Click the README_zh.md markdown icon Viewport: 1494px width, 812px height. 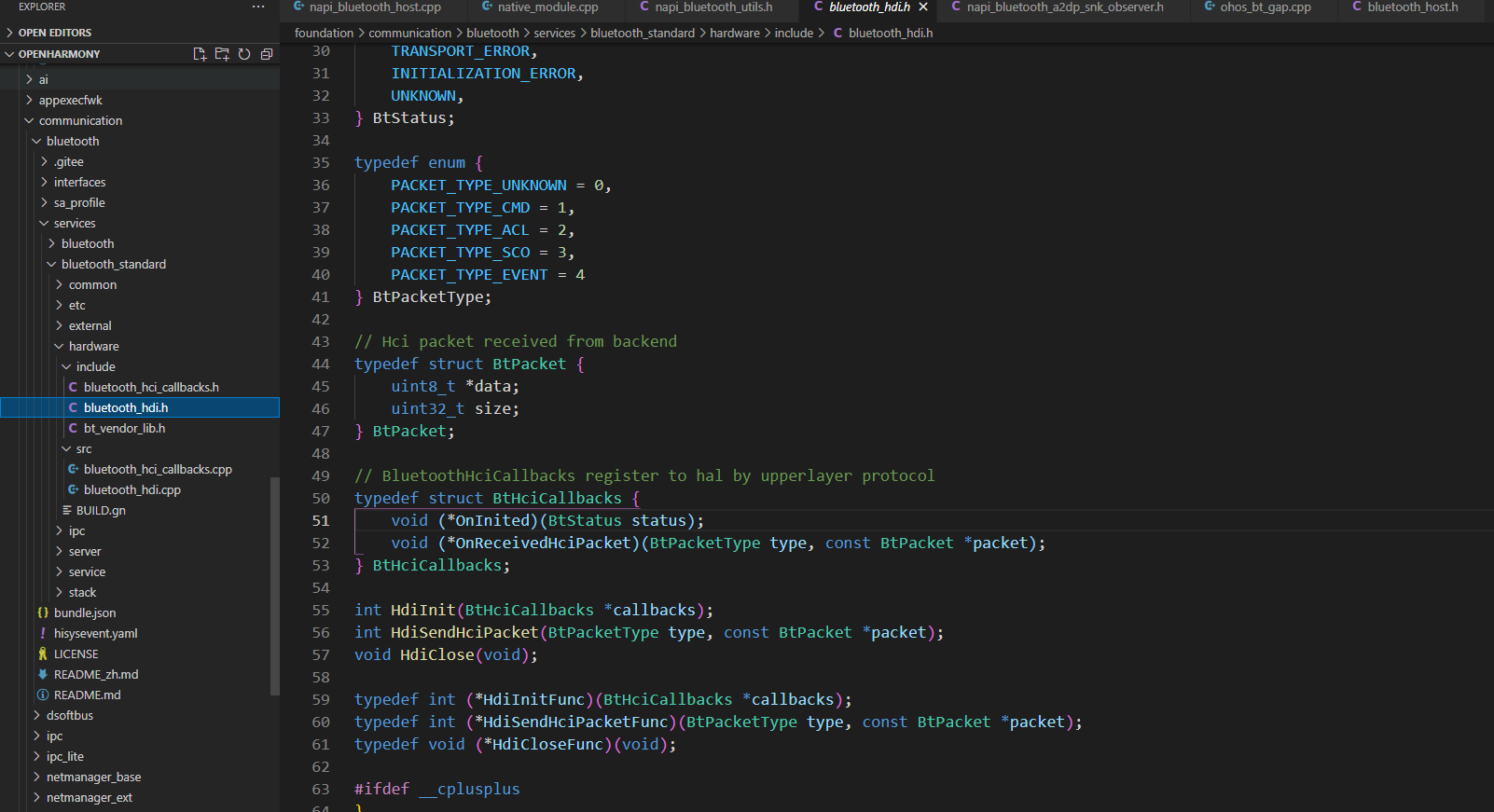pyautogui.click(x=43, y=674)
